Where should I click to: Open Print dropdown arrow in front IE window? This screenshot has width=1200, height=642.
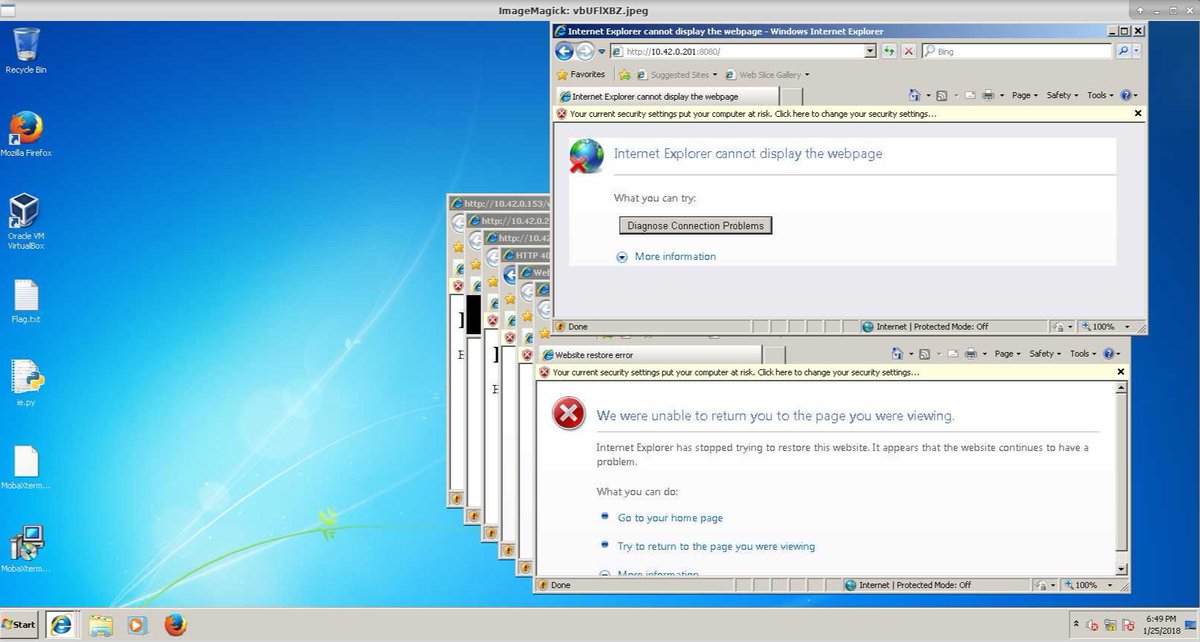pyautogui.click(x=1000, y=96)
